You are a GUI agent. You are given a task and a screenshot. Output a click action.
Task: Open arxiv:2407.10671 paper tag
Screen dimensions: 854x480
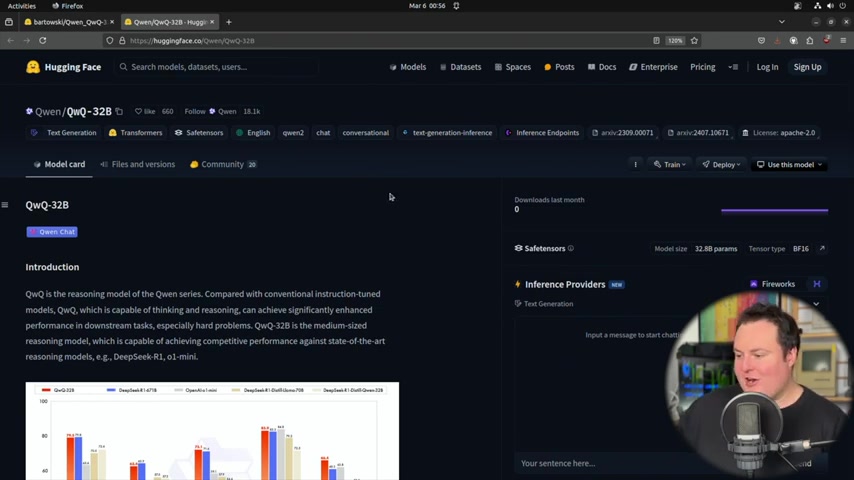698,132
